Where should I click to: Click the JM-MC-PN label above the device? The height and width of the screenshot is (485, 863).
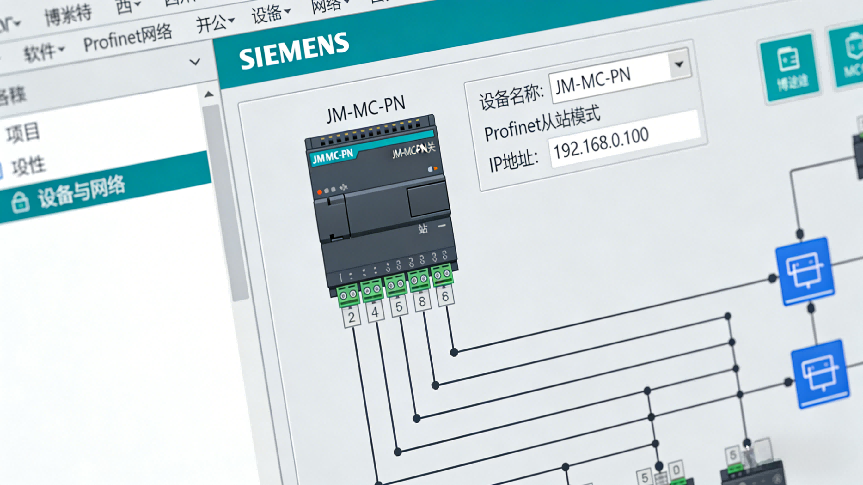[x=366, y=108]
